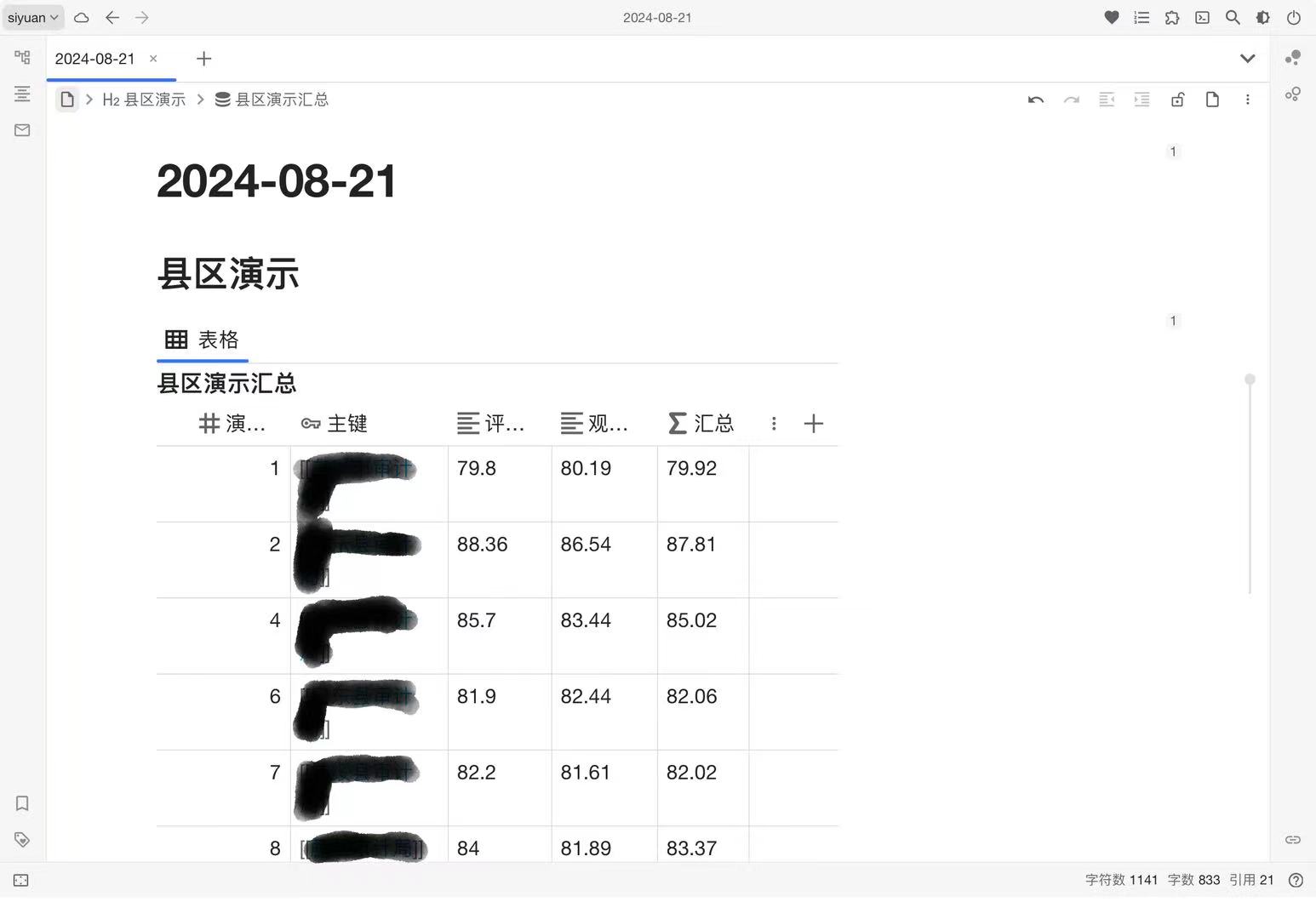Open the file tree panel icon
This screenshot has width=1316, height=919.
pyautogui.click(x=22, y=57)
